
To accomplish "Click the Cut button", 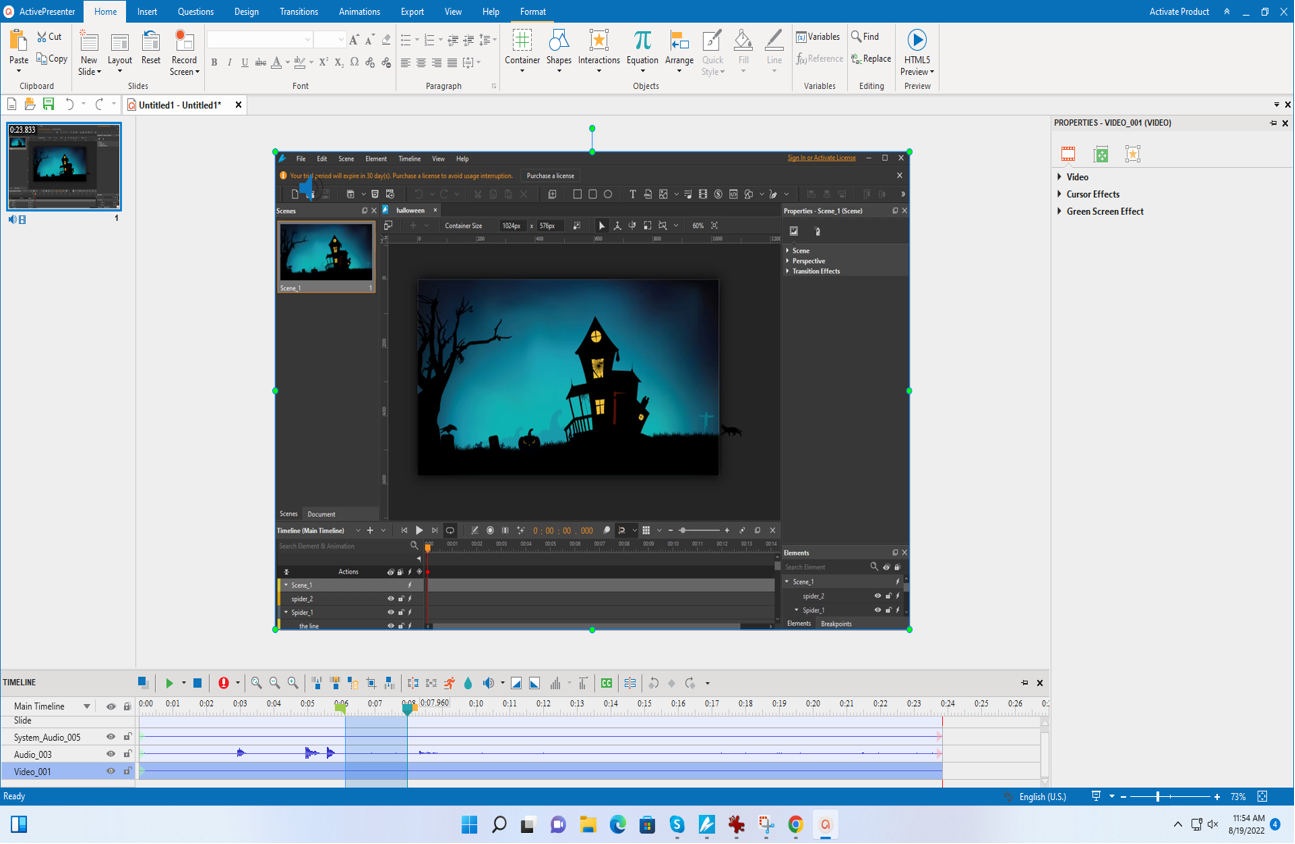I will click(49, 37).
